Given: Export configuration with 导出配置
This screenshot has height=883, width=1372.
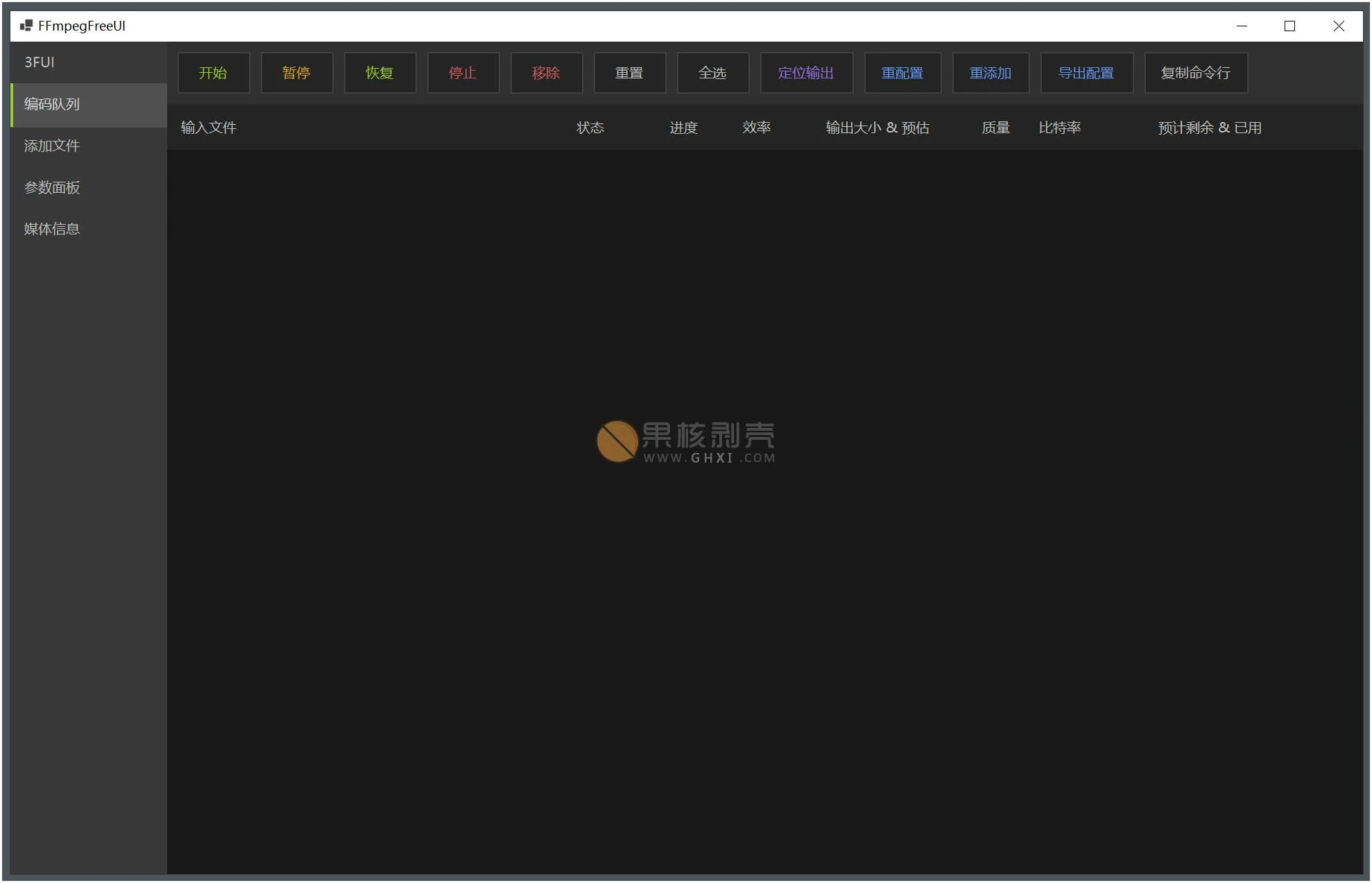Looking at the screenshot, I should tap(1086, 72).
